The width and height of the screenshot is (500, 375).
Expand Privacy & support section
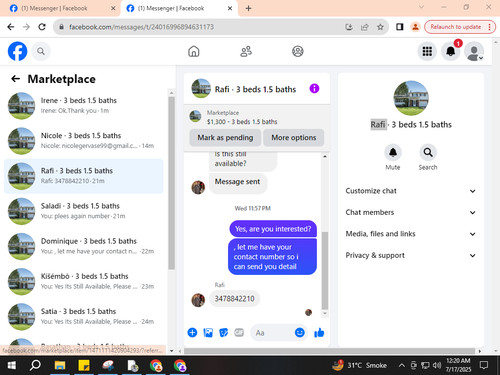[x=411, y=255]
